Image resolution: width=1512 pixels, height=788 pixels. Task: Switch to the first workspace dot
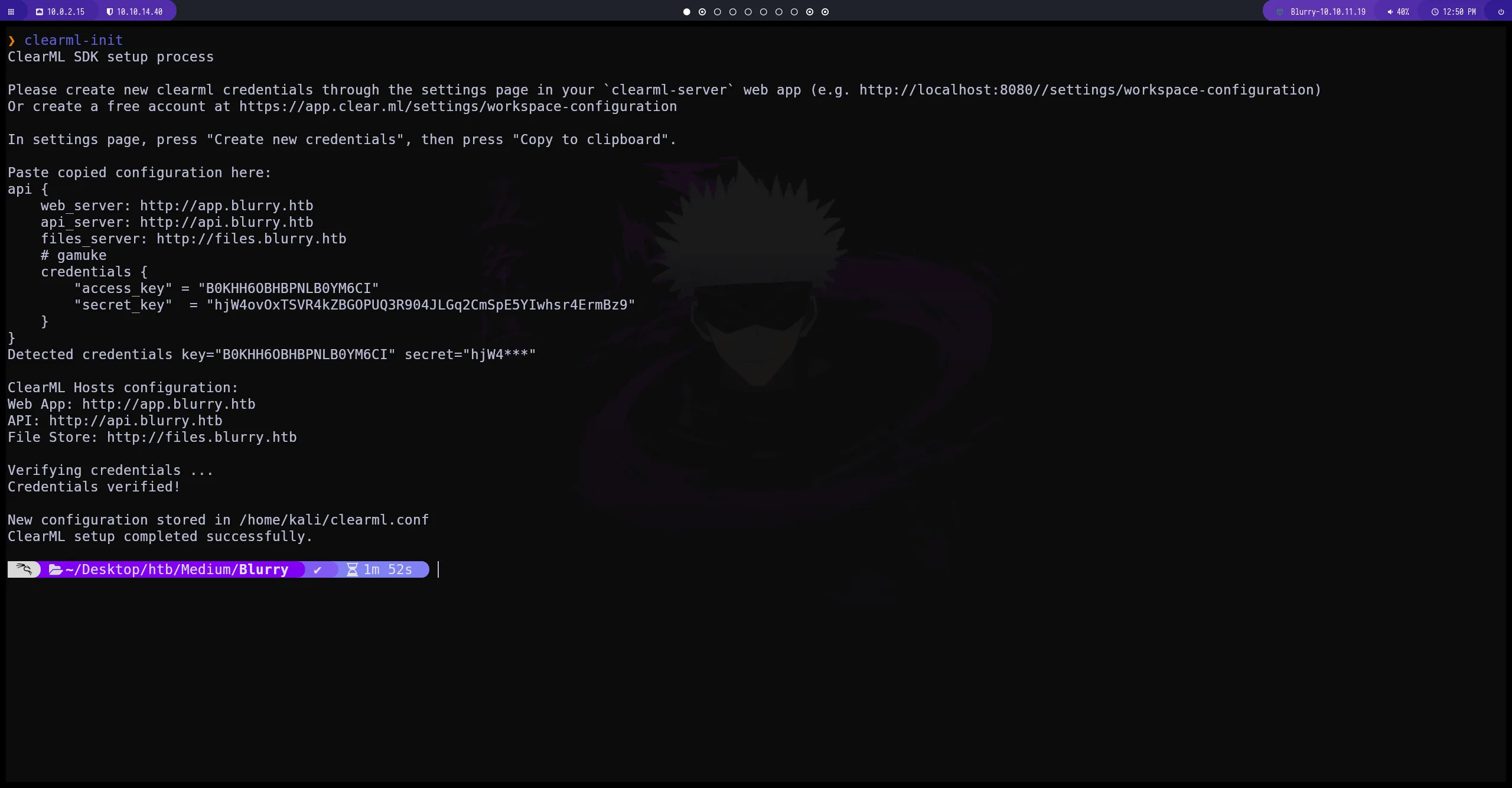686,12
